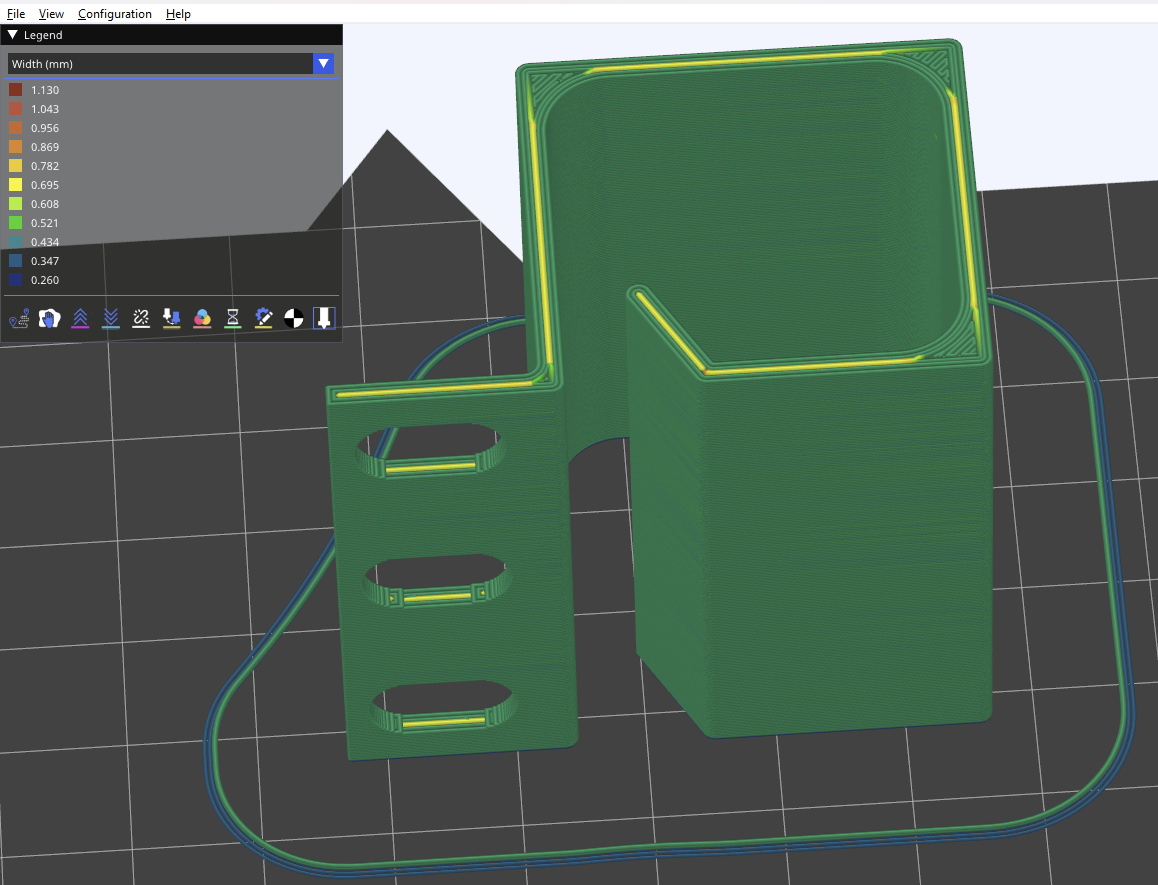Screen dimensions: 1158x885
Task: Toggle custom G-codes gear-pencil icon
Action: point(264,318)
